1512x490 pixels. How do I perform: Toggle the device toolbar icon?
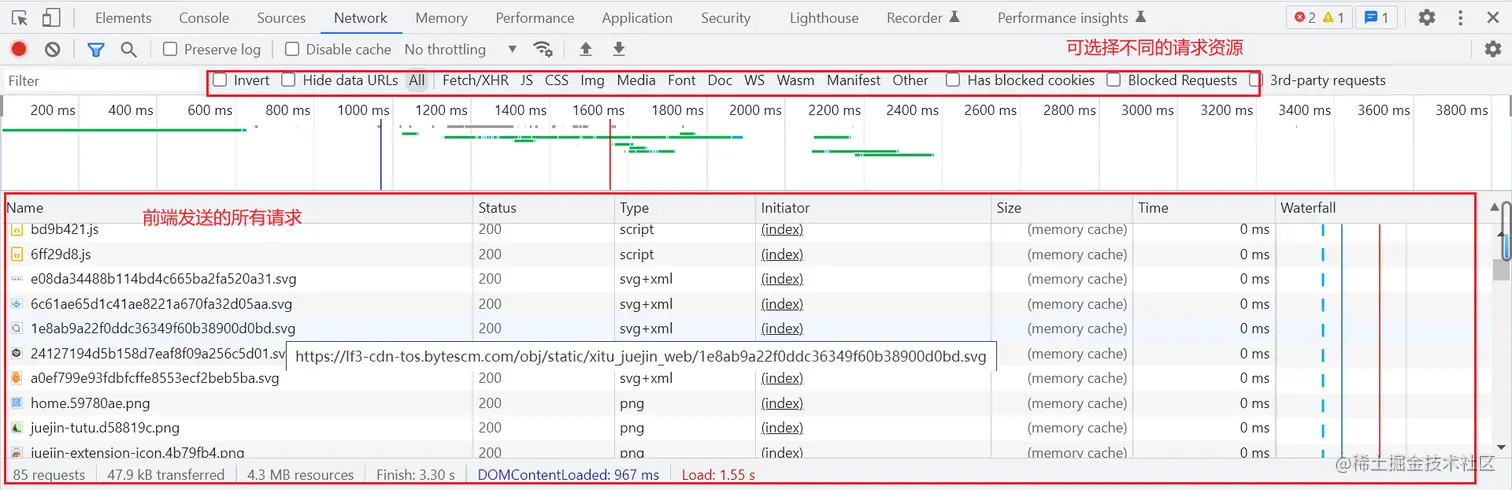tap(51, 18)
